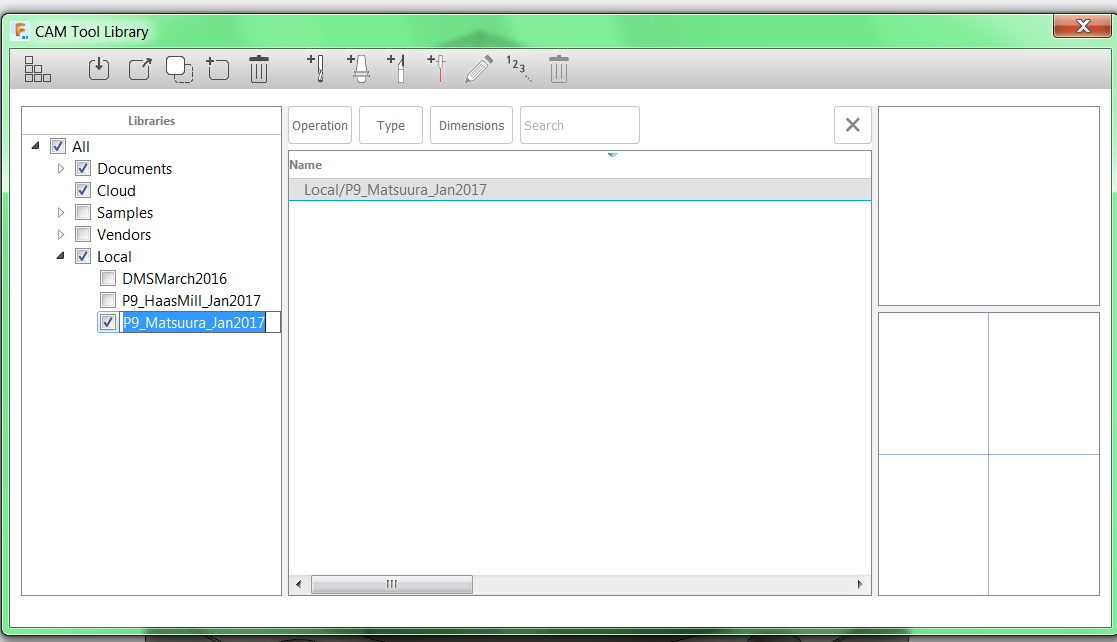This screenshot has width=1117, height=642.
Task: Toggle the Local checkbox
Action: [x=83, y=257]
